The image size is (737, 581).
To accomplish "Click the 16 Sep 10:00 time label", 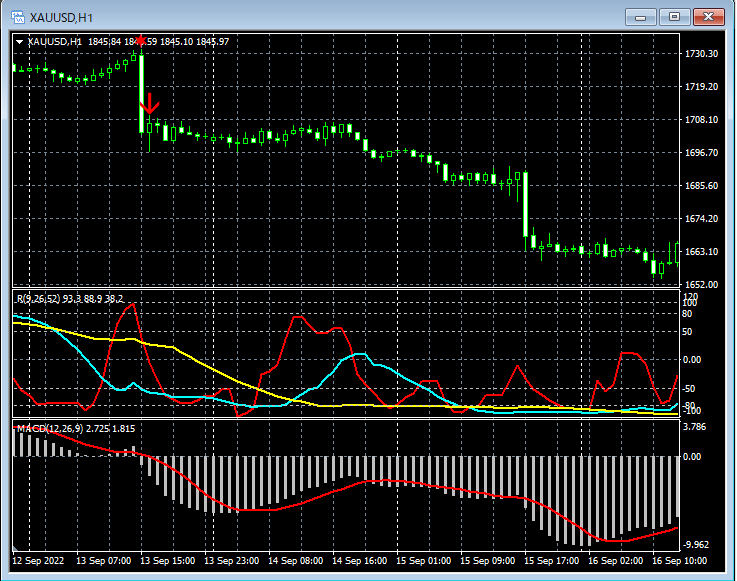I will point(678,561).
